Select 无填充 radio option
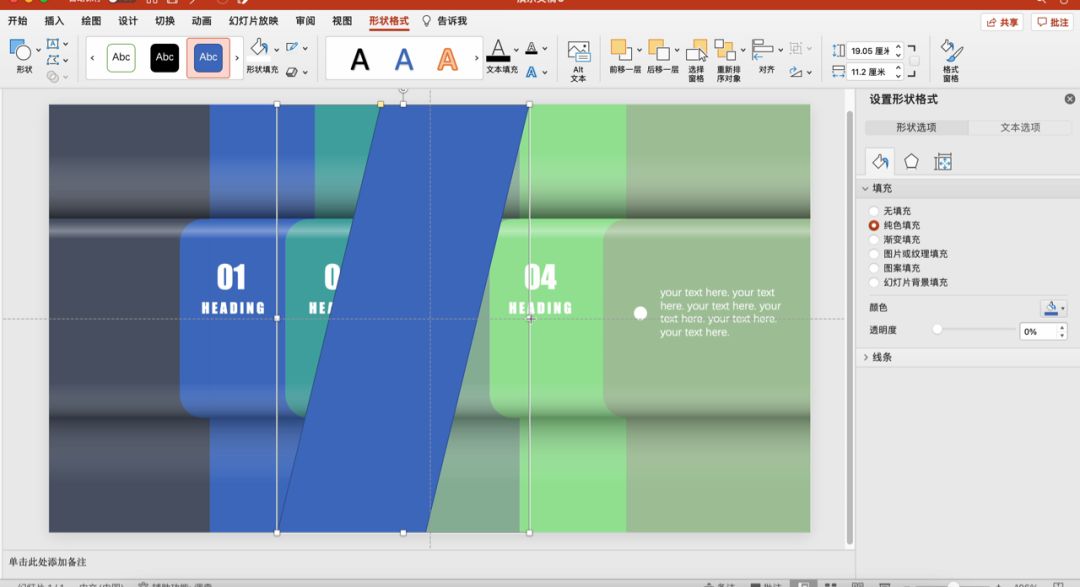Viewport: 1080px width, 587px height. click(x=874, y=211)
